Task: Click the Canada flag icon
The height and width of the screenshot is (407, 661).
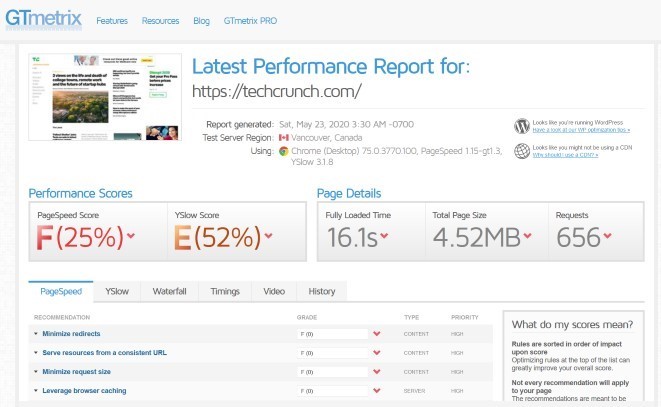Action: 284,137
